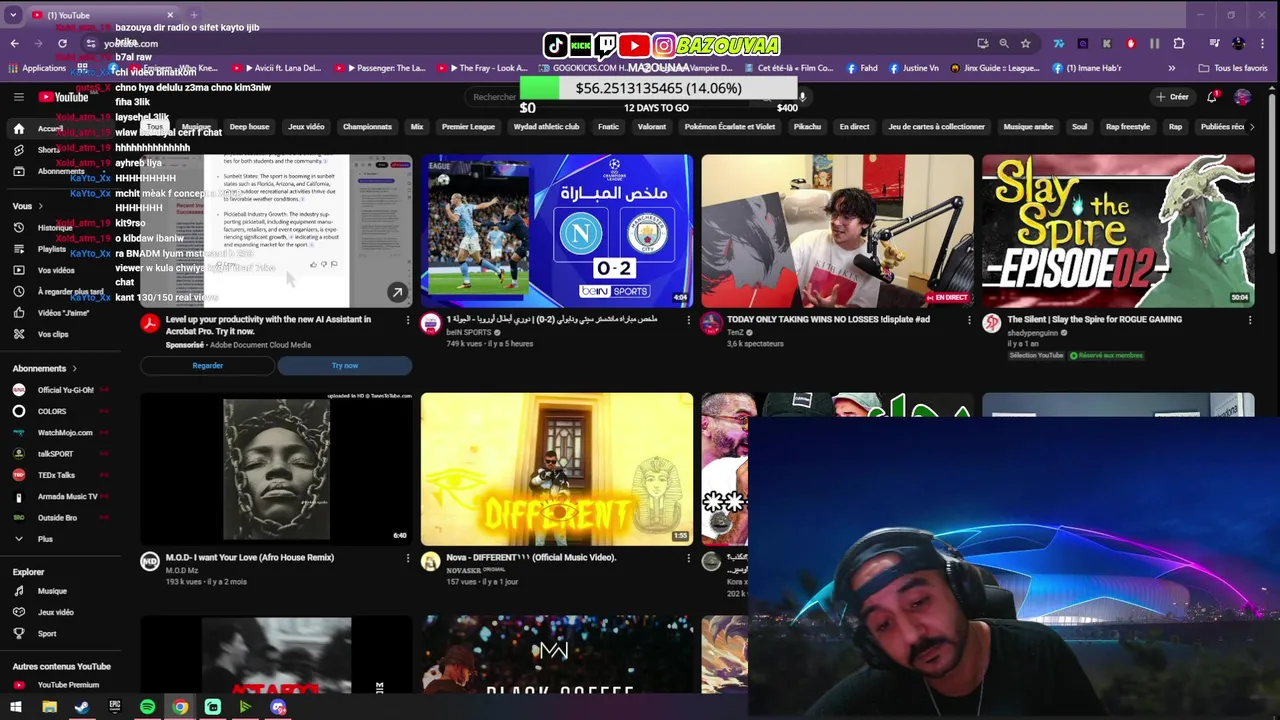This screenshot has width=1280, height=720.
Task: Open Chrome's tab search dropdown
Action: pos(13,15)
